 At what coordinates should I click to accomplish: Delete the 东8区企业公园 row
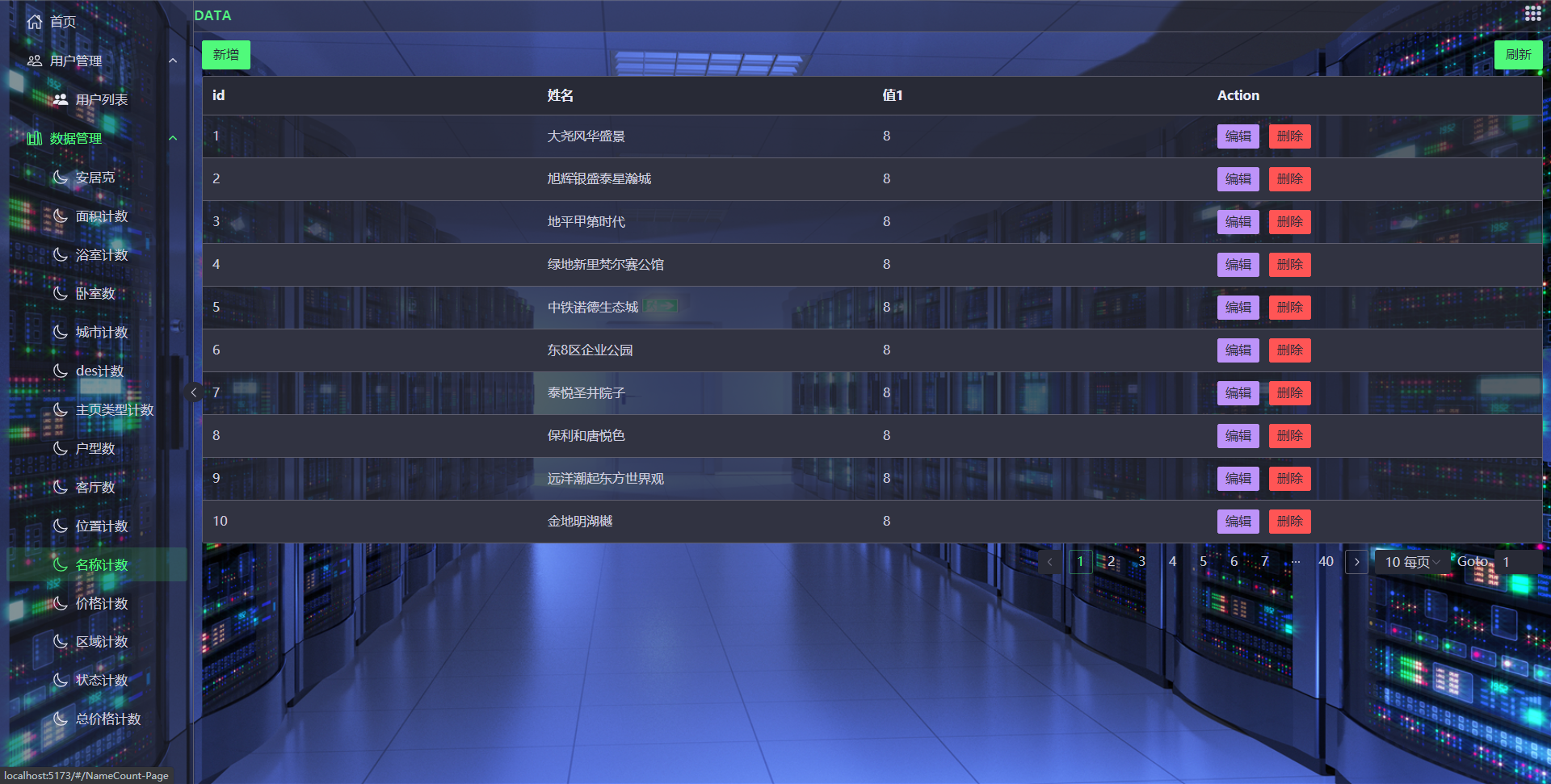click(1289, 350)
